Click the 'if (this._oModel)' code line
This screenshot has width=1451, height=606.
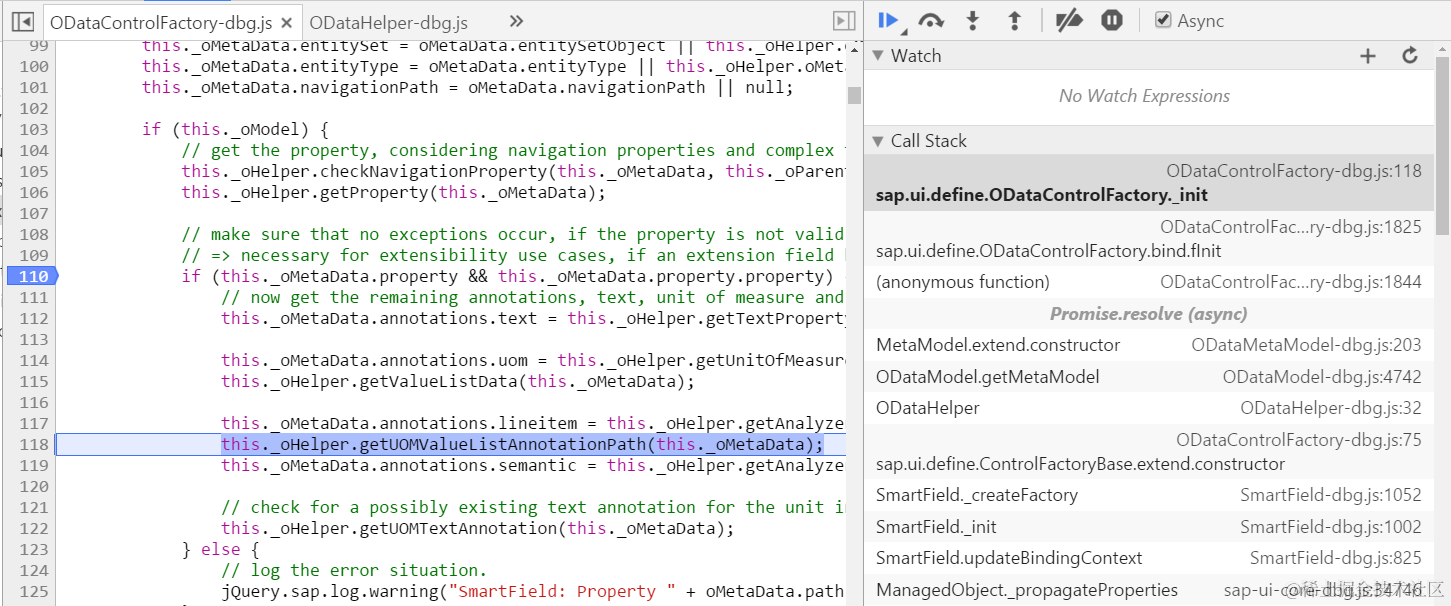235,129
